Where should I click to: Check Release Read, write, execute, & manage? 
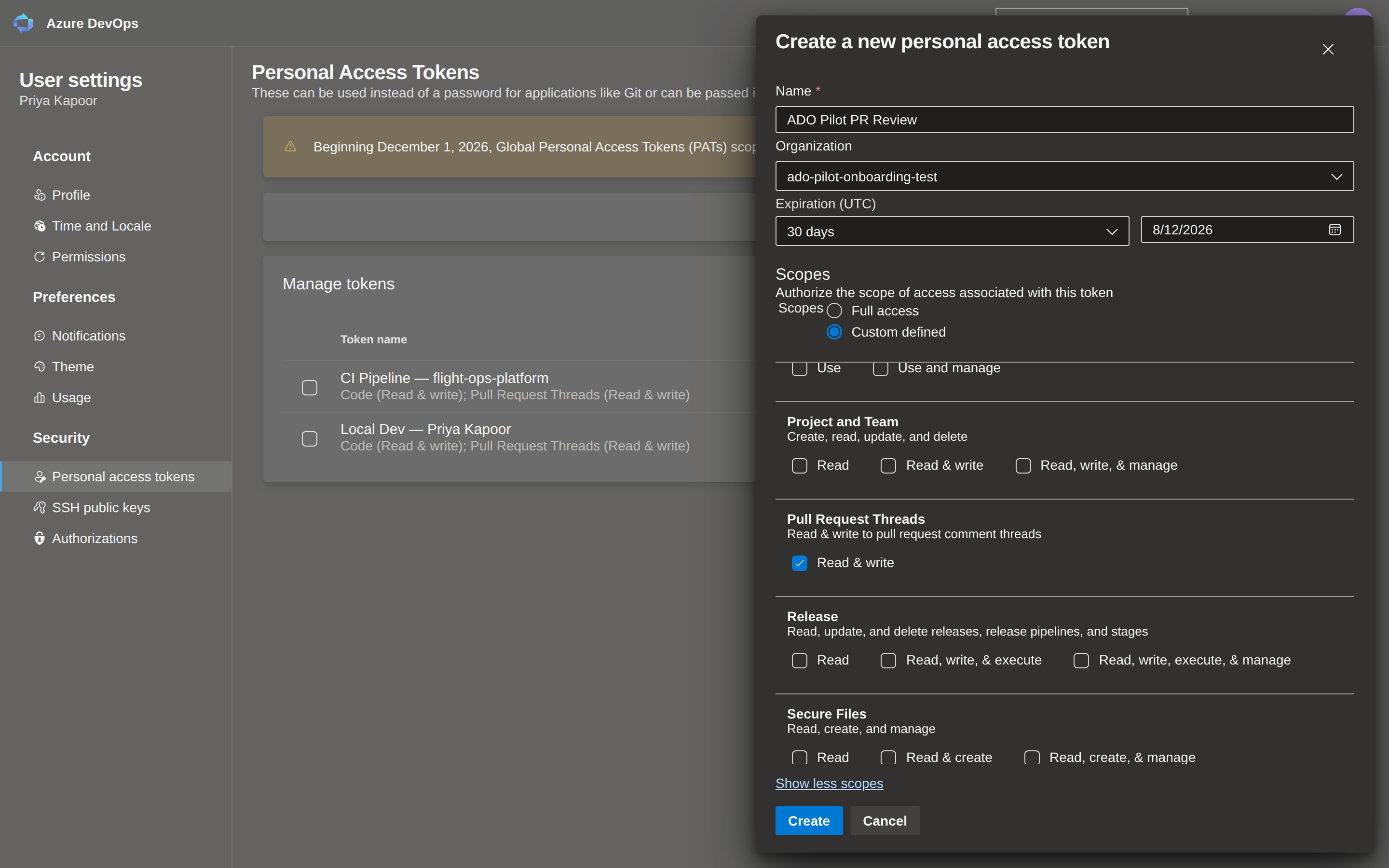pos(1081,661)
